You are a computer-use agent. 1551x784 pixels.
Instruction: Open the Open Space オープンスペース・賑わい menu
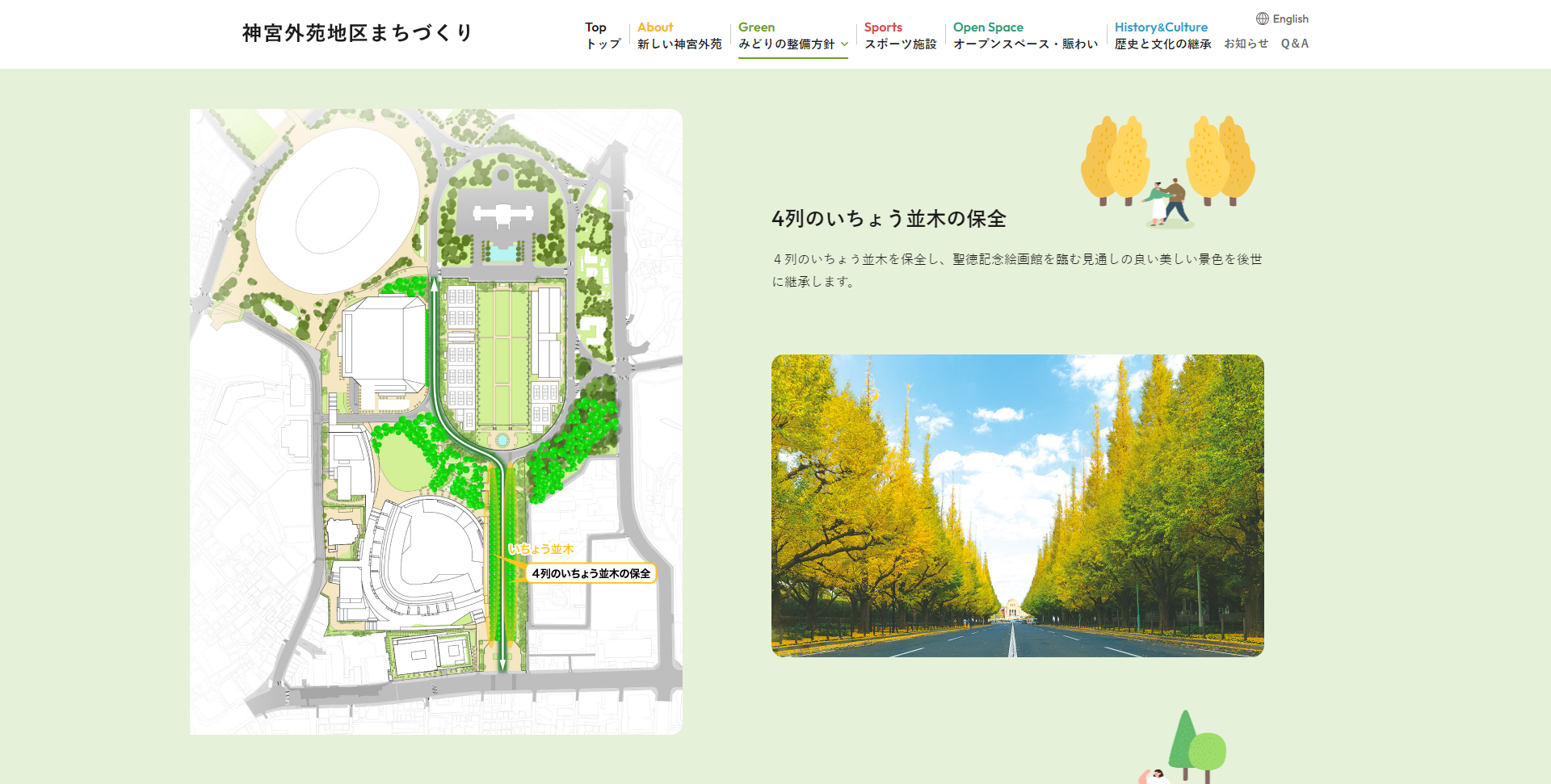[1025, 36]
